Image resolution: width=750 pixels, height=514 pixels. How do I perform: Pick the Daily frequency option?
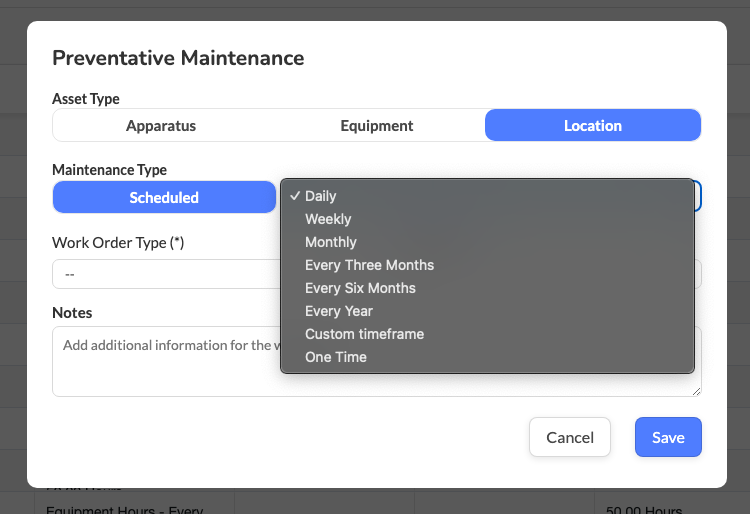point(321,196)
